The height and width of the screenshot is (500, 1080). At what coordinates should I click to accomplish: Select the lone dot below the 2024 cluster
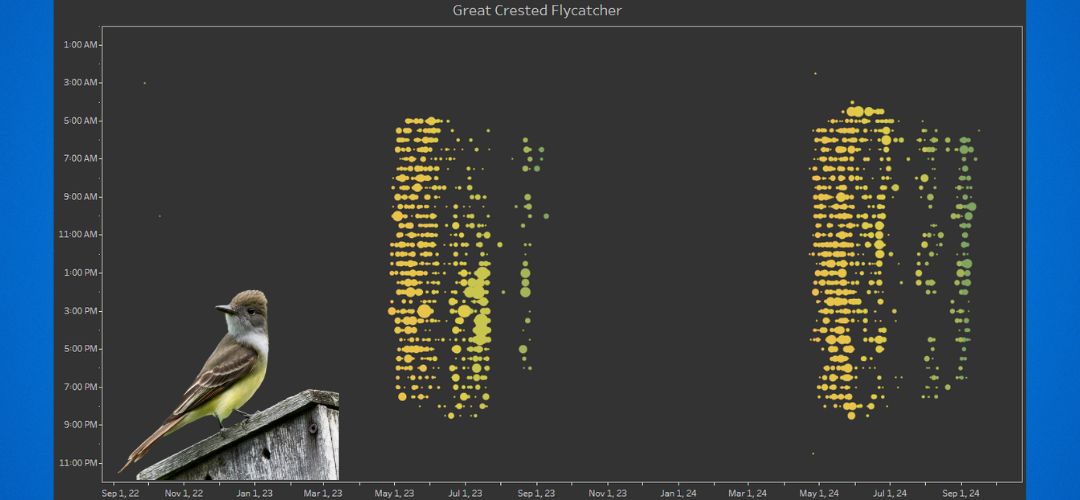point(812,453)
